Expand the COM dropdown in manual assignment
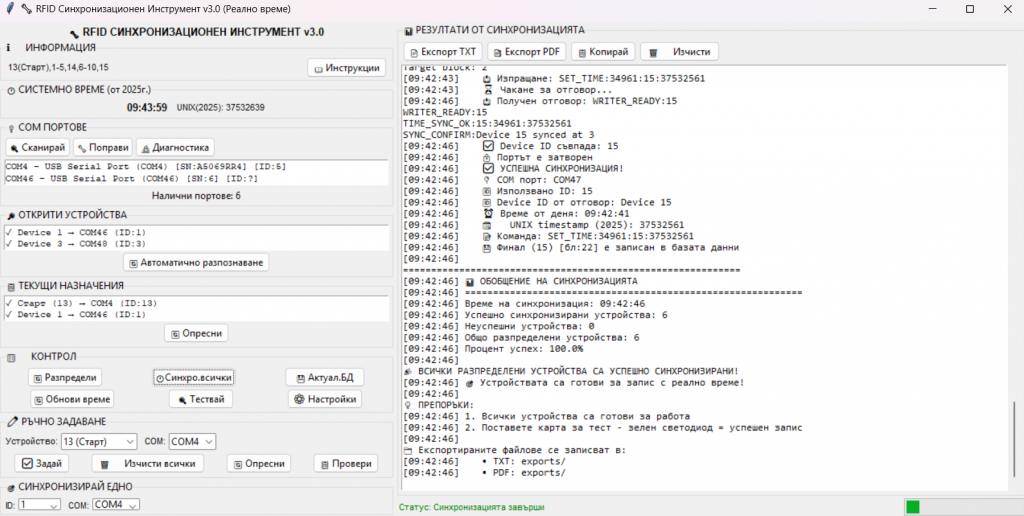 click(x=191, y=441)
